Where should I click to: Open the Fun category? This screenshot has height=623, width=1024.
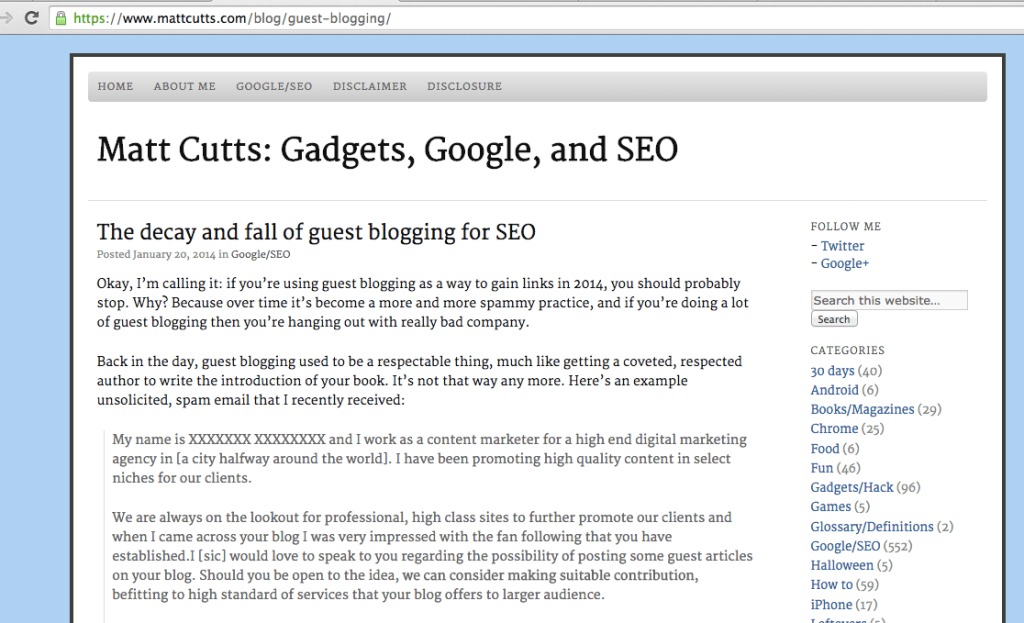coord(822,468)
